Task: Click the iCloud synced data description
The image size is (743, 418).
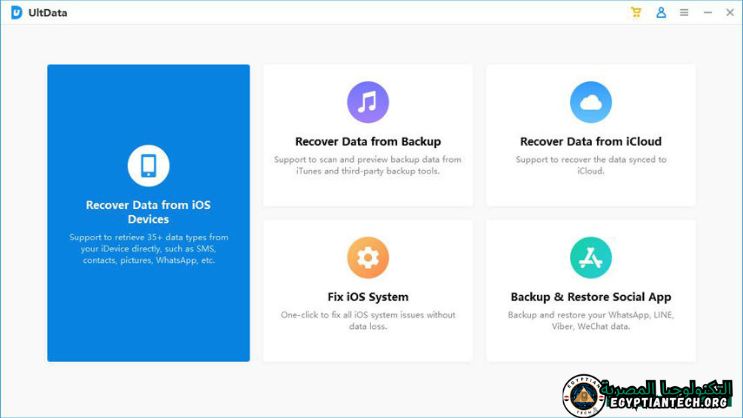Action: [x=591, y=165]
